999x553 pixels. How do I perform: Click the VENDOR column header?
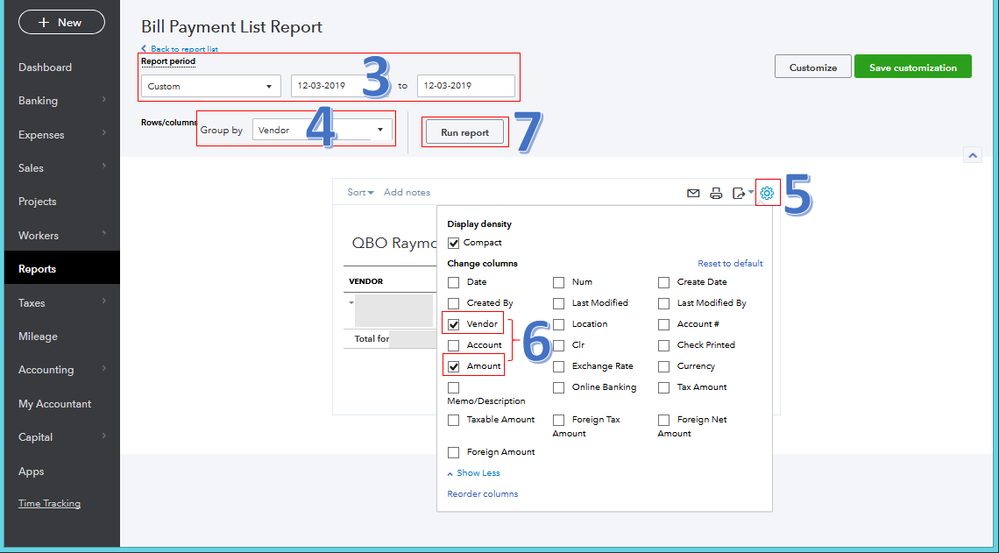tap(366, 281)
